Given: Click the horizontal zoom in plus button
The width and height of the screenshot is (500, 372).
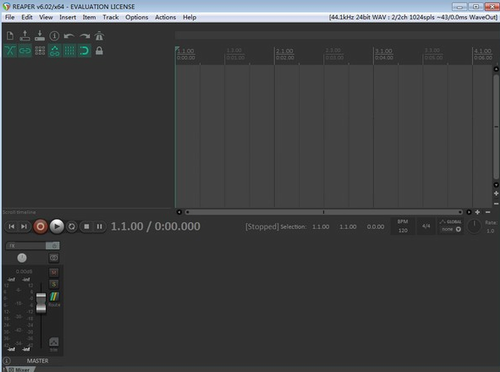Looking at the screenshot, I should tap(477, 212).
